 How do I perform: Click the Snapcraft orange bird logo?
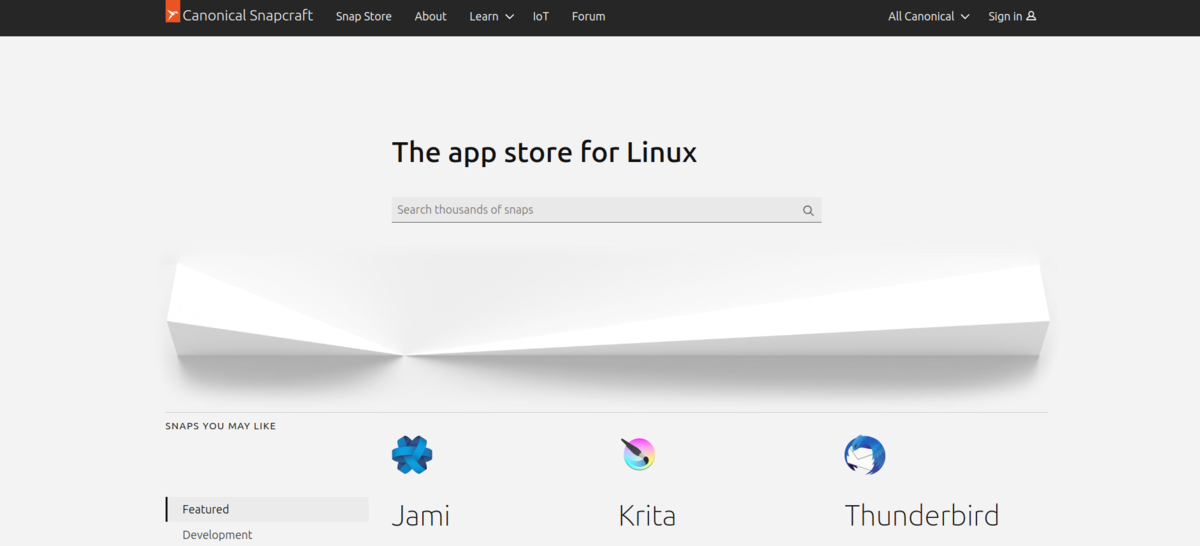(172, 11)
